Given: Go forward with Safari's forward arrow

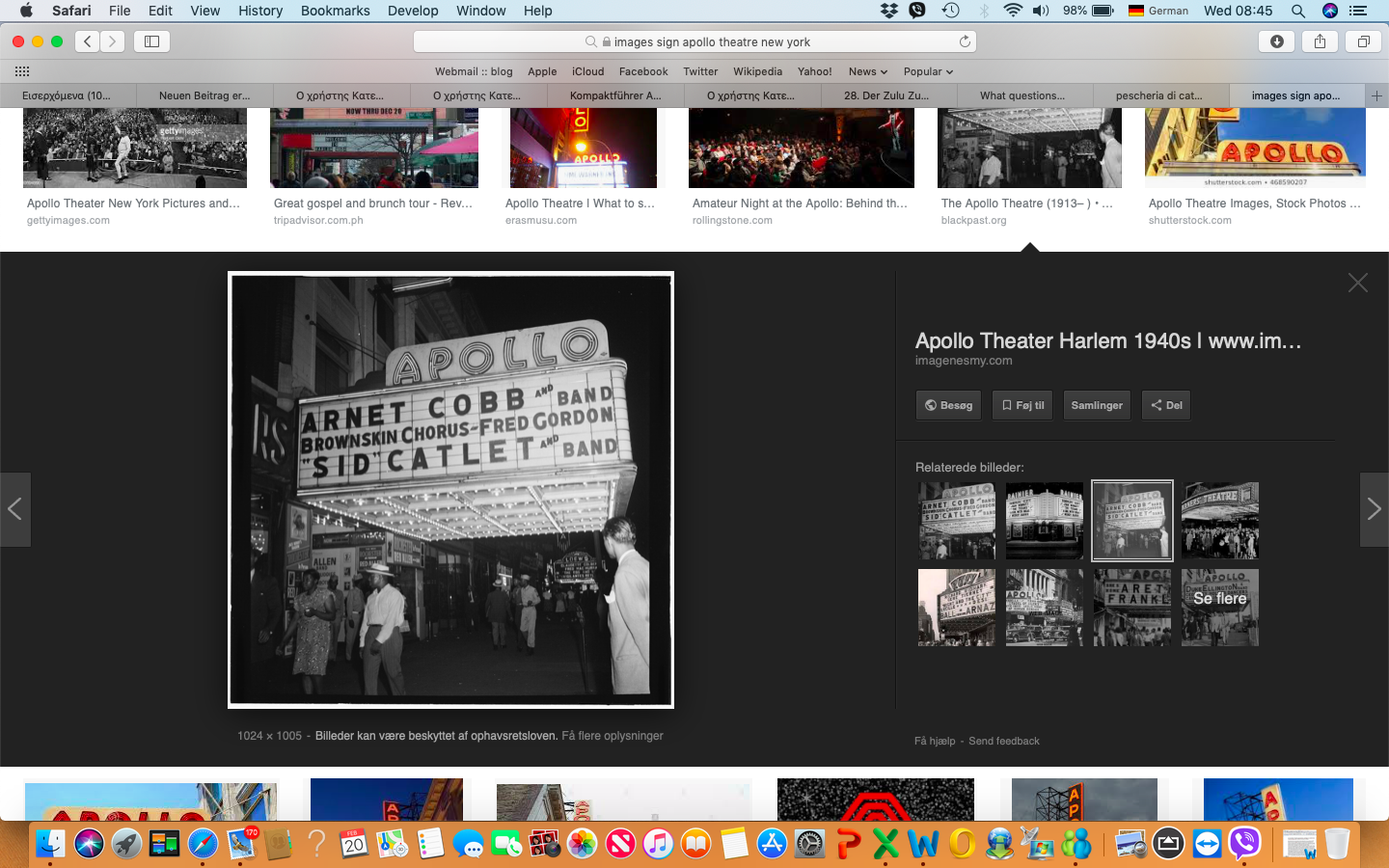Looking at the screenshot, I should pyautogui.click(x=113, y=41).
